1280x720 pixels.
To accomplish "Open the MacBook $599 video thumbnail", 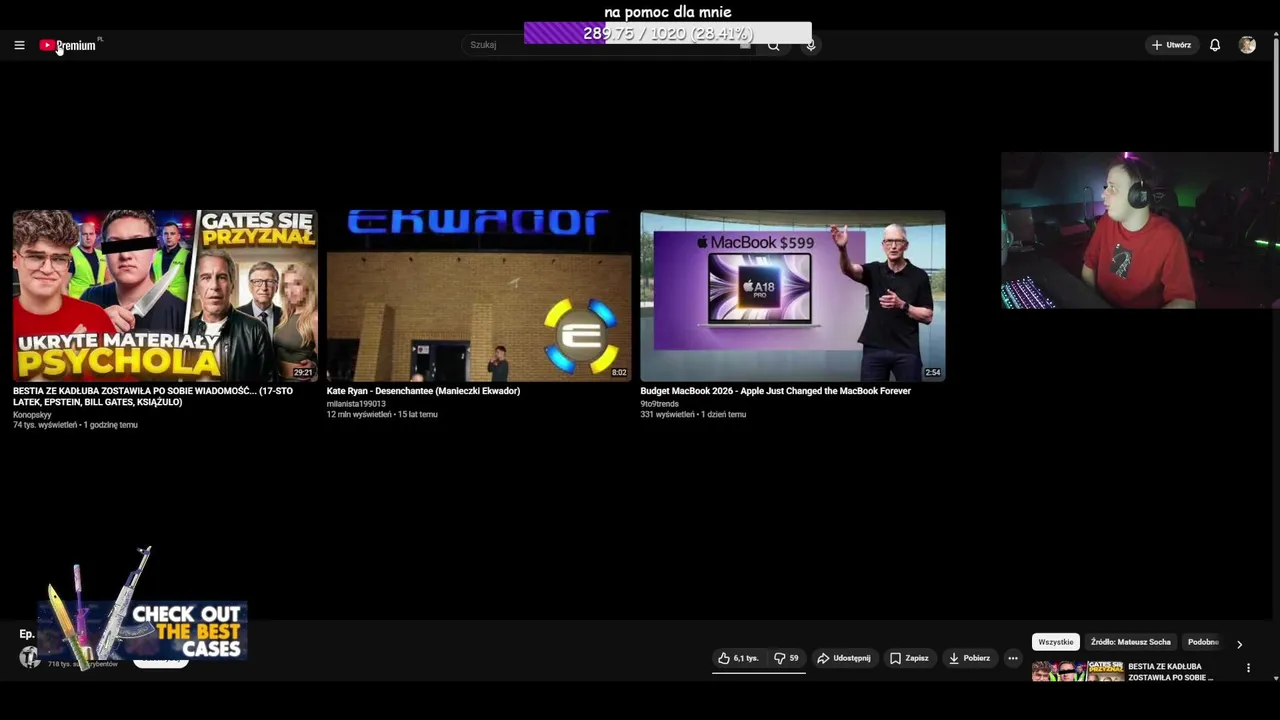I will pyautogui.click(x=793, y=295).
